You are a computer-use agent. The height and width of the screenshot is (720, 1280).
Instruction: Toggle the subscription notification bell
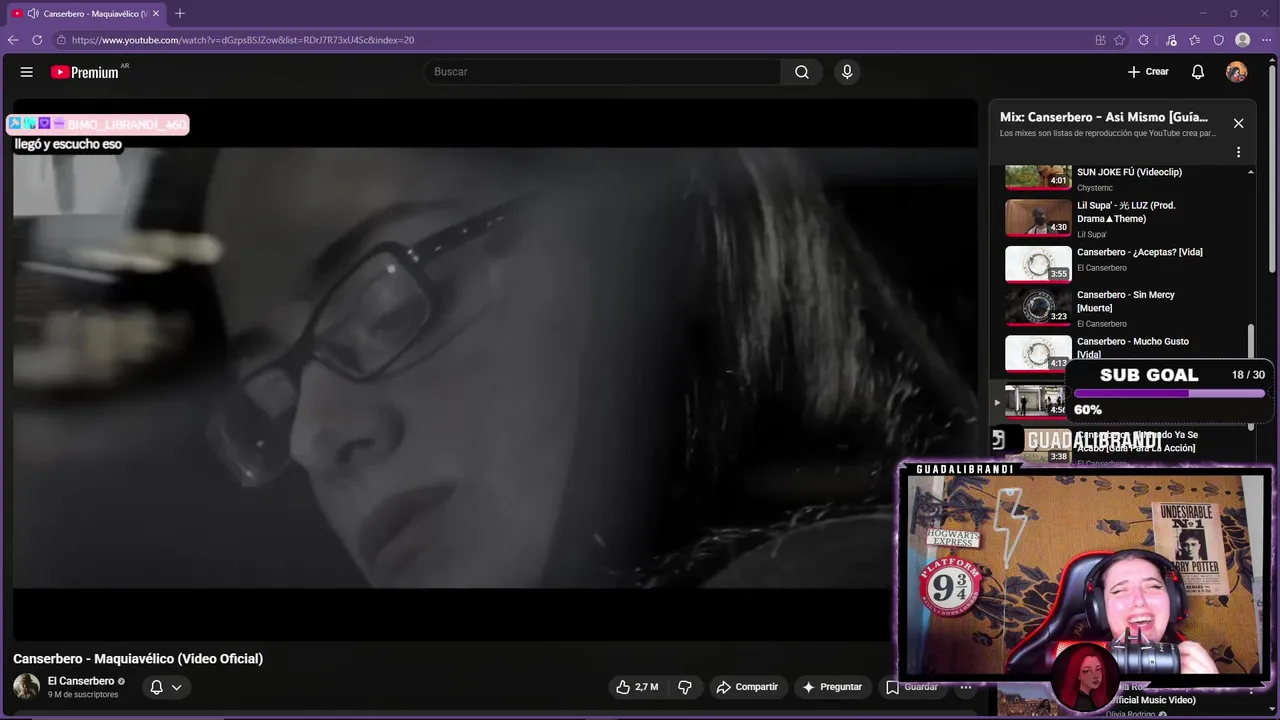[x=156, y=687]
